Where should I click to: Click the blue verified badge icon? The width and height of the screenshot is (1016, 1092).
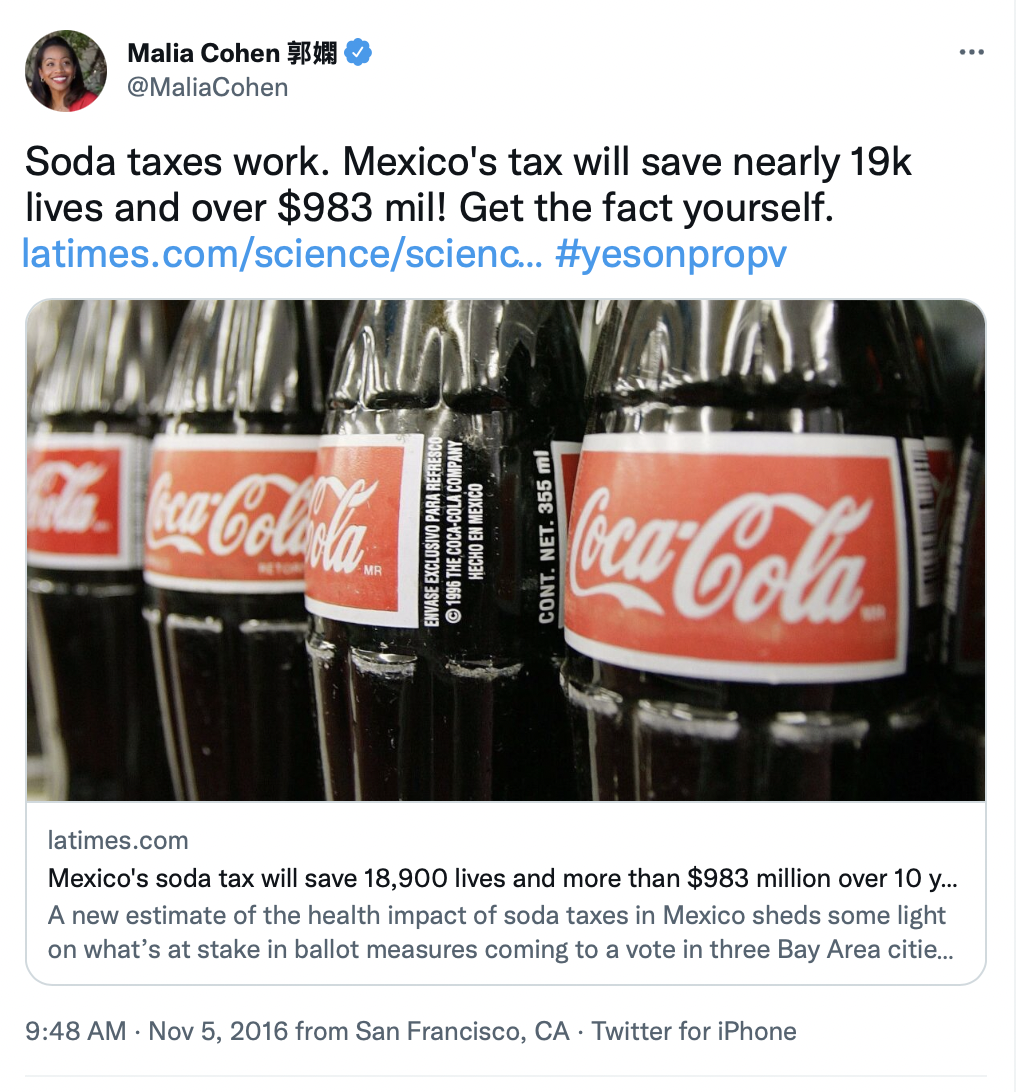click(x=359, y=53)
